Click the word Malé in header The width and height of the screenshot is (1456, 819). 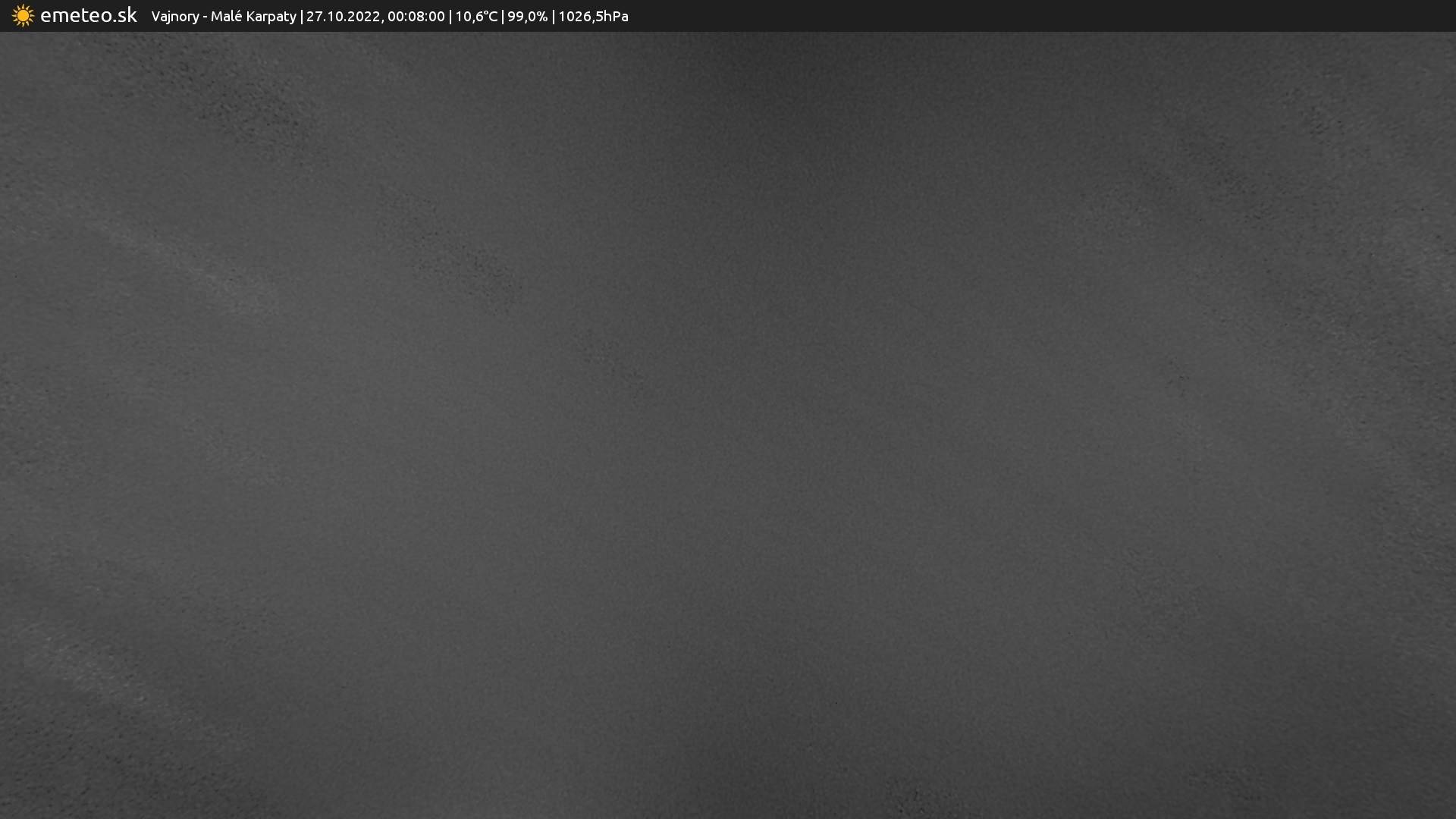click(225, 17)
